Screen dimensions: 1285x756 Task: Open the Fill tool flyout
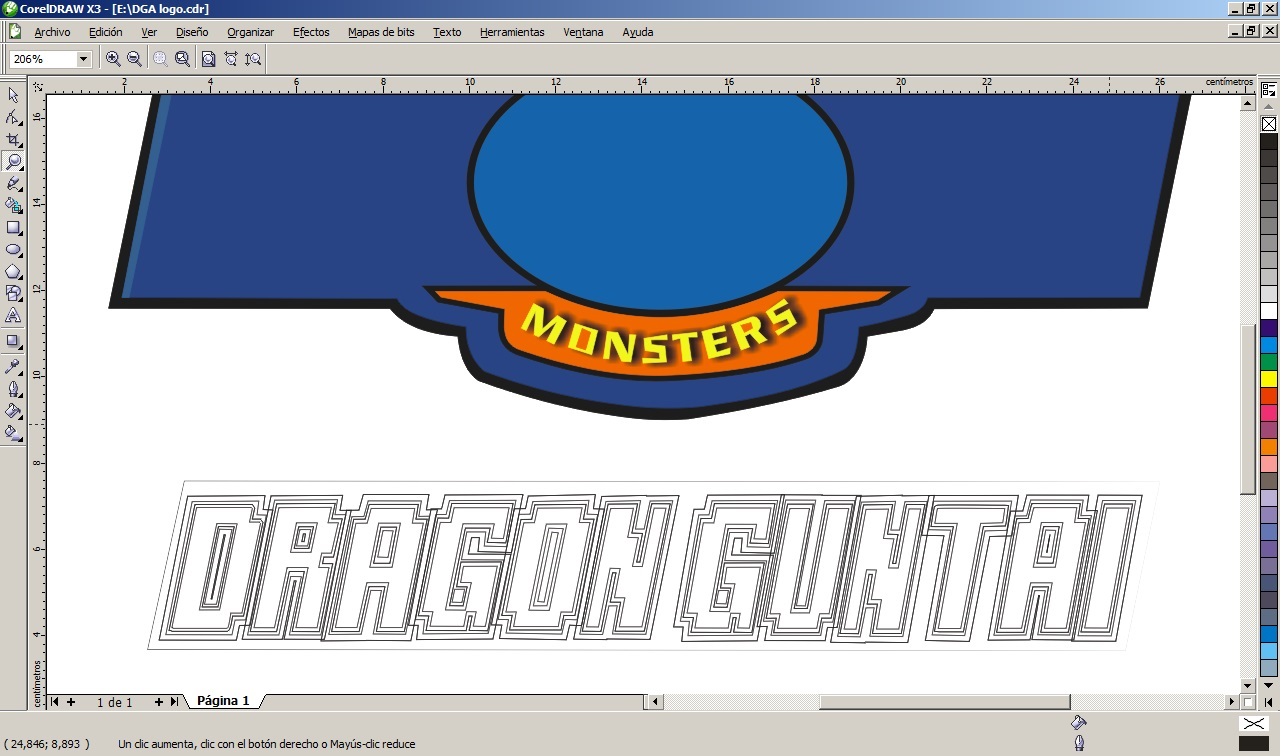13,411
